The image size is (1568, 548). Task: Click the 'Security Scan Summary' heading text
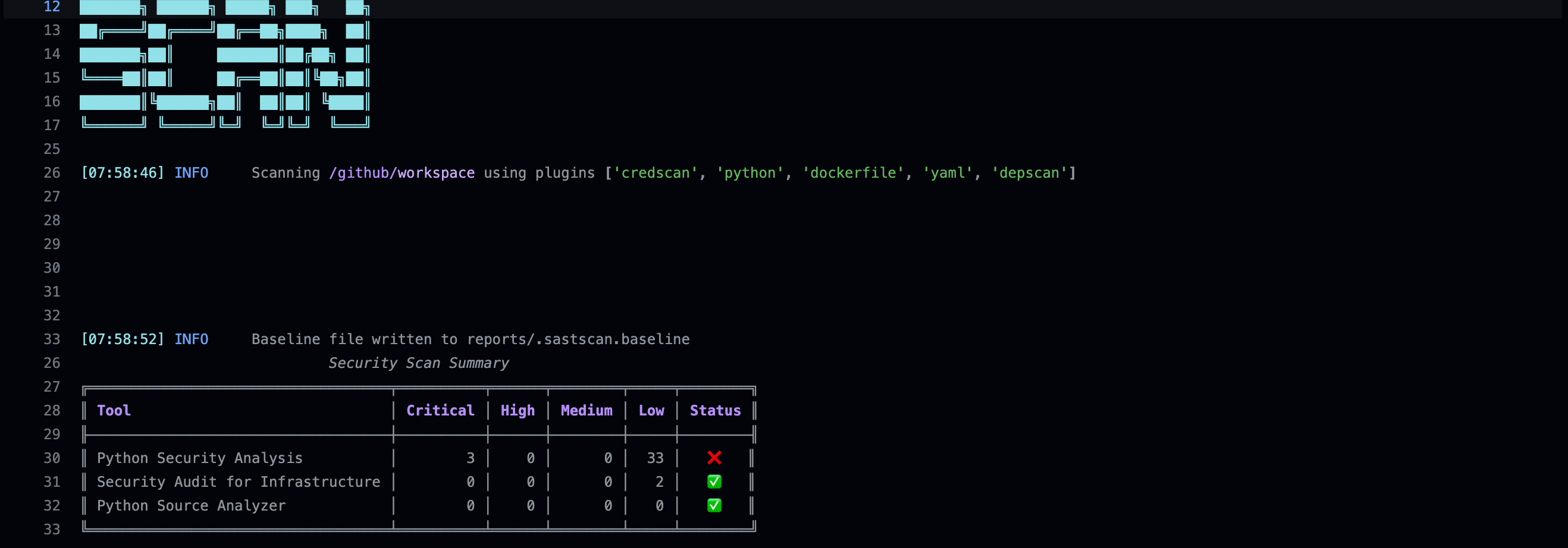click(x=419, y=363)
